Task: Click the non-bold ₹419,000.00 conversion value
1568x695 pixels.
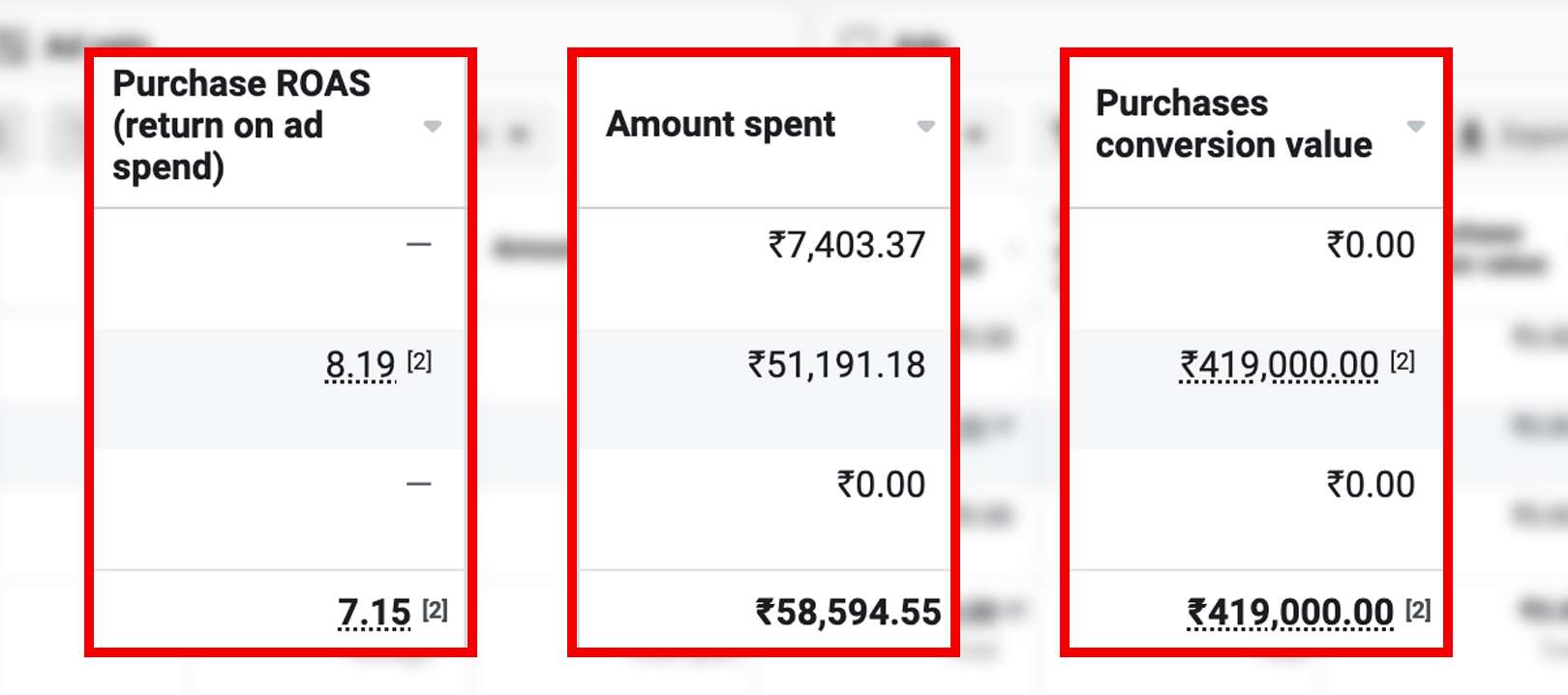Action: click(1279, 365)
